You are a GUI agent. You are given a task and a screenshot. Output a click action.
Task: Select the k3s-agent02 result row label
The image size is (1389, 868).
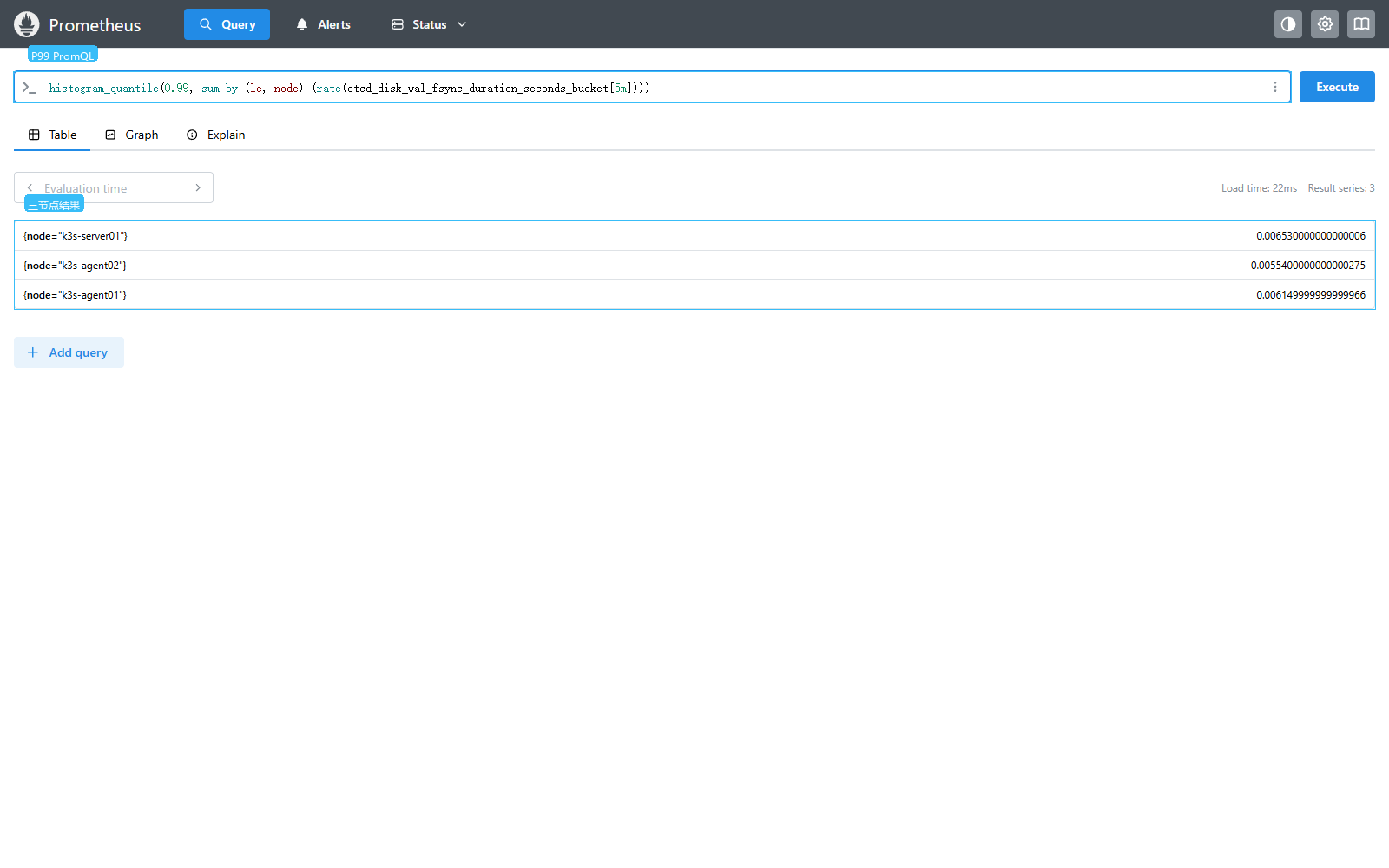point(75,266)
